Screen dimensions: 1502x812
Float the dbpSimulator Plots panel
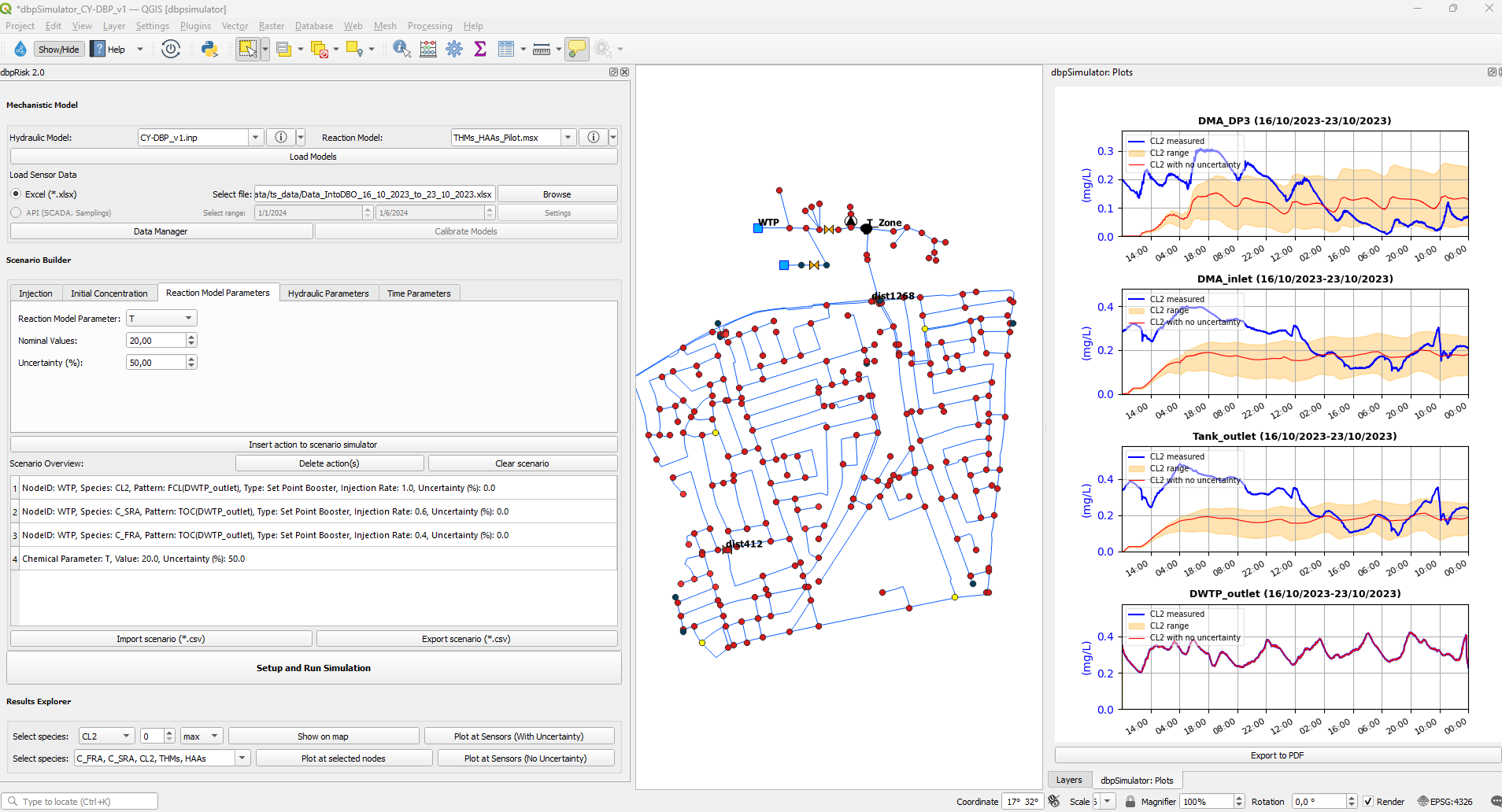coord(1491,72)
